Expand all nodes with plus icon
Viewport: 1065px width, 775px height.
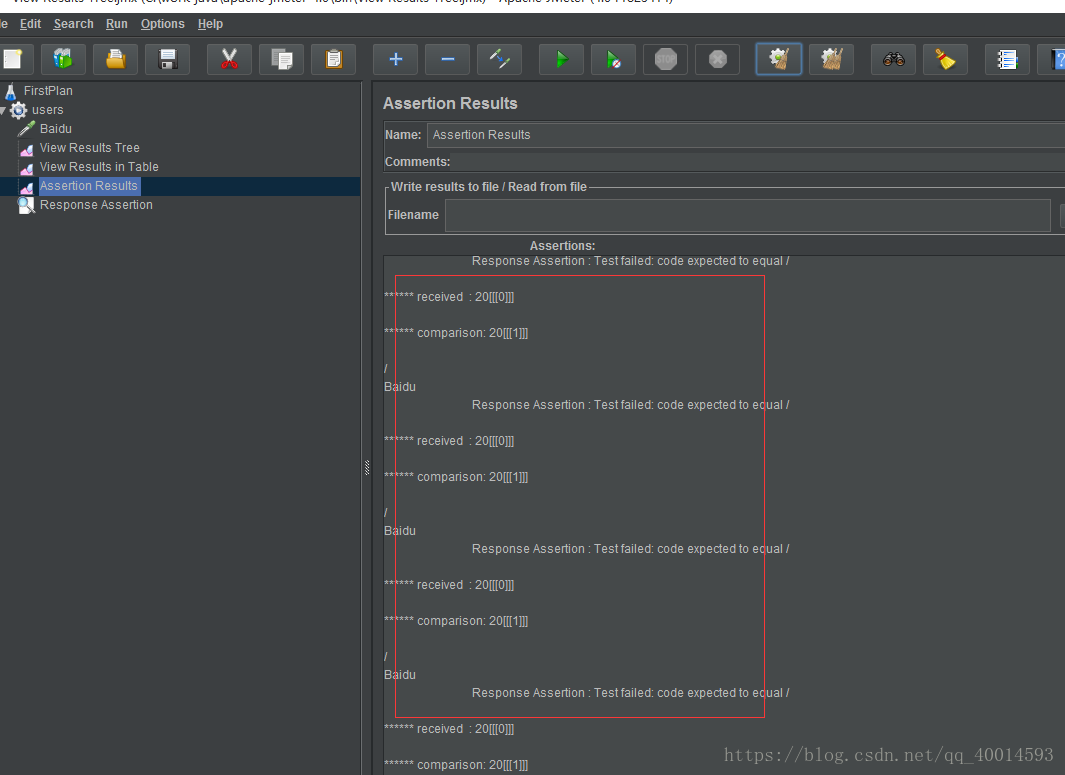point(395,59)
